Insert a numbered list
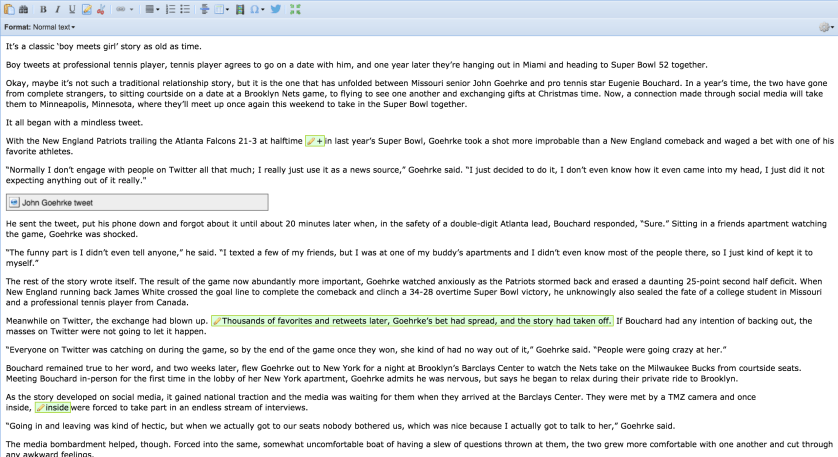This screenshot has height=457, width=838. [x=170, y=9]
